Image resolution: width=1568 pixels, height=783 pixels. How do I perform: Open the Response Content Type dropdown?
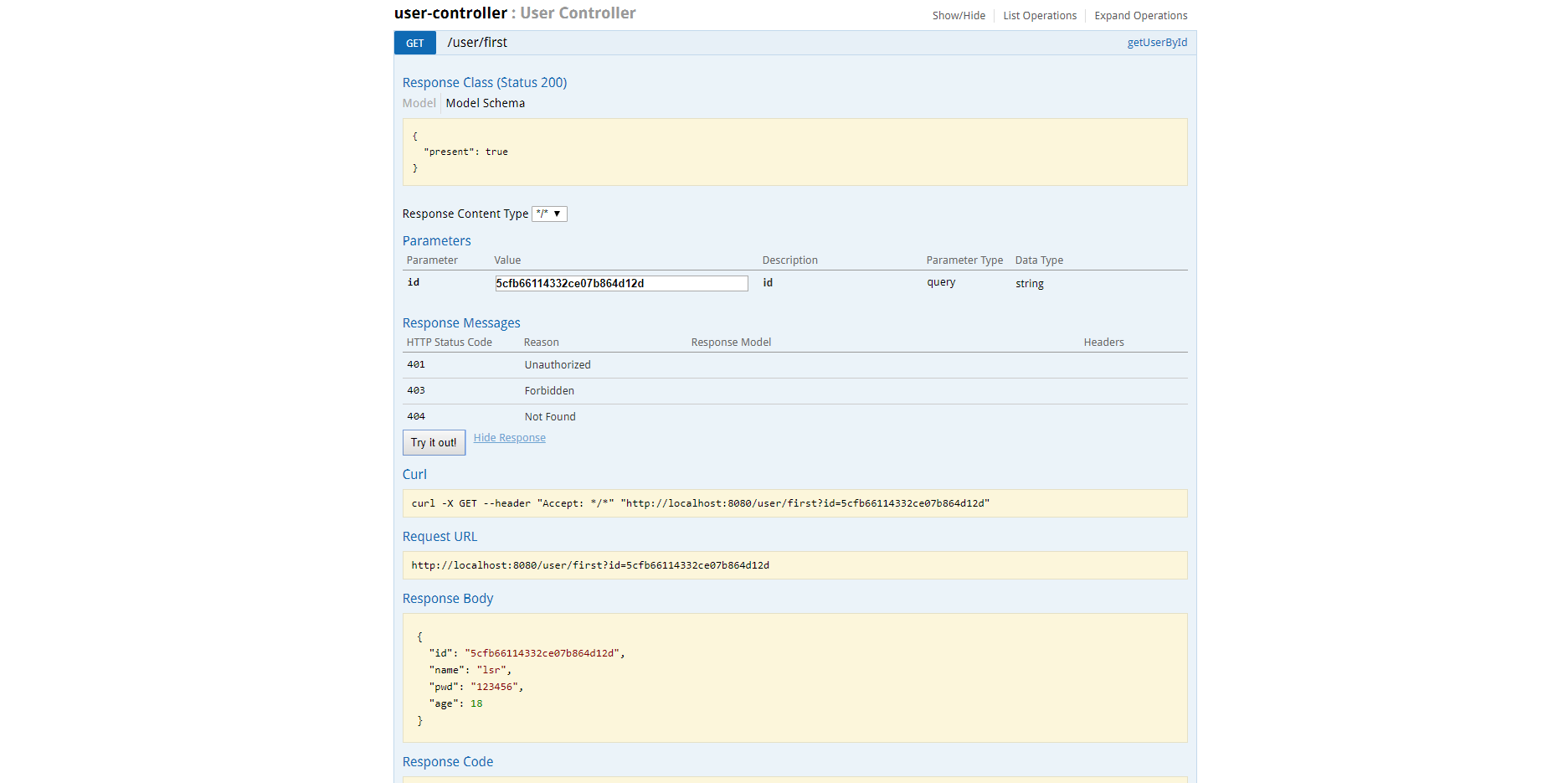(x=549, y=214)
